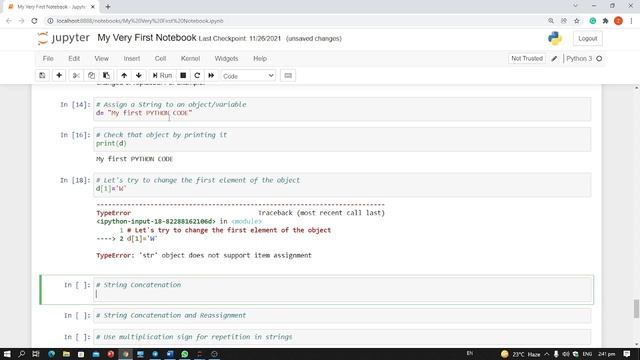Open the cell type Code dropdown
This screenshot has width=640, height=360.
point(248,76)
